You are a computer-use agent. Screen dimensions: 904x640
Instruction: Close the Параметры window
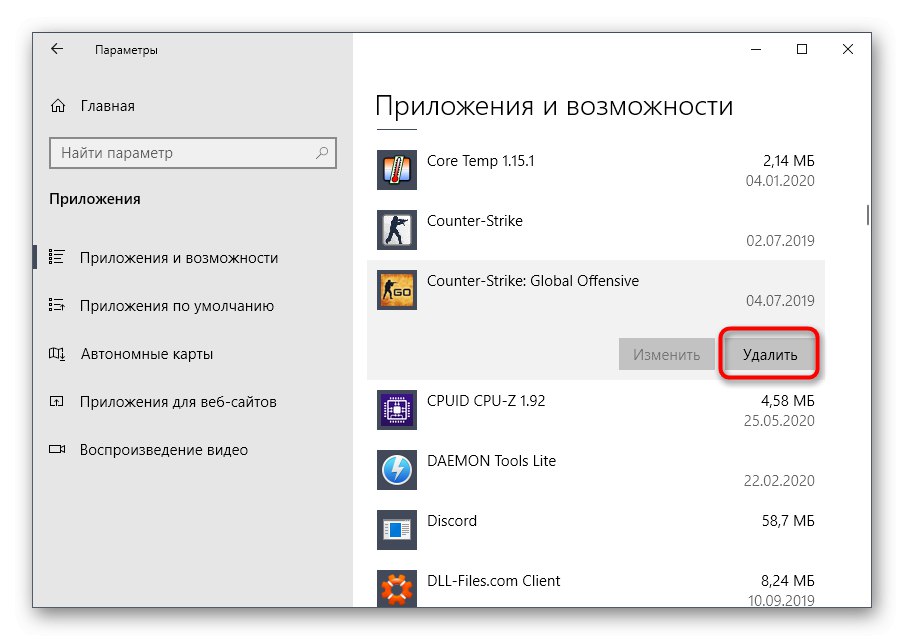point(848,50)
